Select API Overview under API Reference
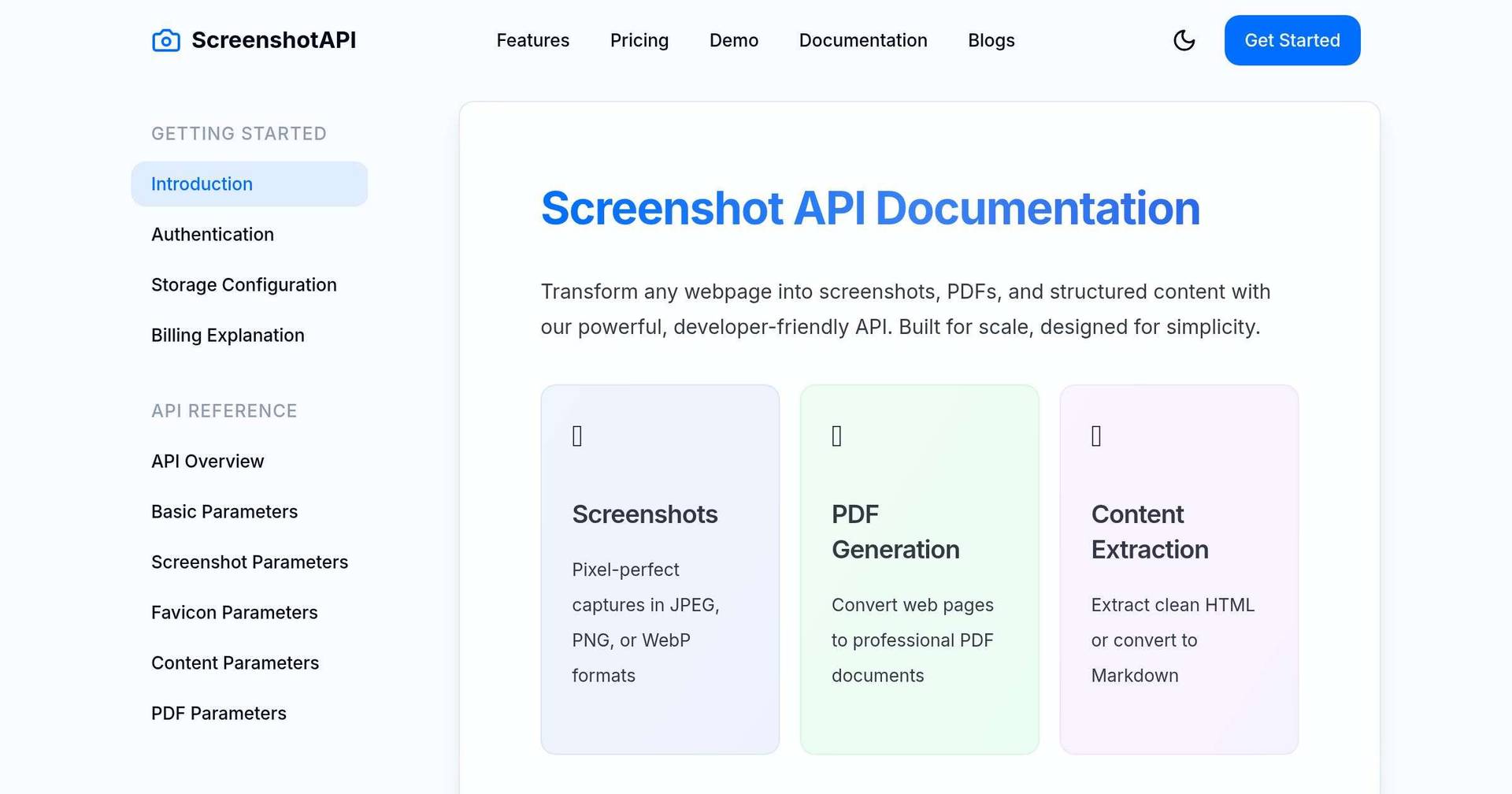 [x=207, y=461]
